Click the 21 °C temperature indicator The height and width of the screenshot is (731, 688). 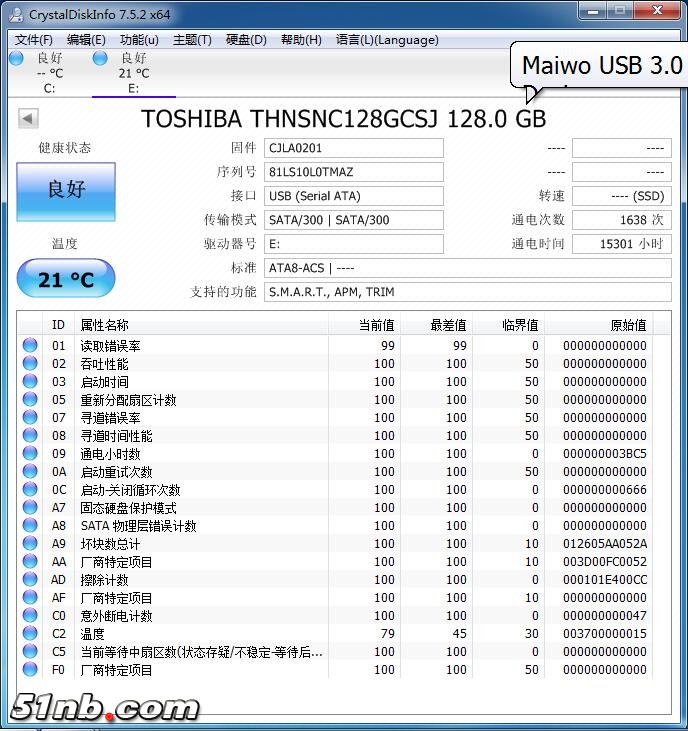(x=66, y=279)
